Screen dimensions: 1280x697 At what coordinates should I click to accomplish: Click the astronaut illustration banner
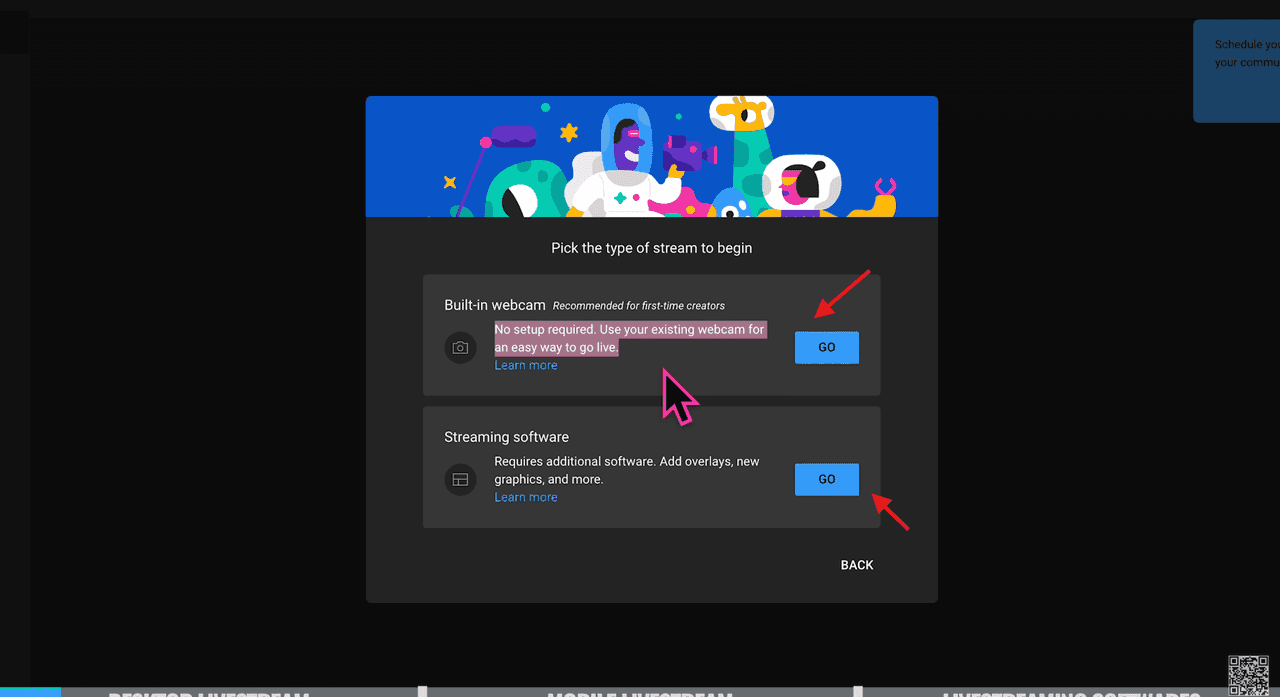[651, 157]
